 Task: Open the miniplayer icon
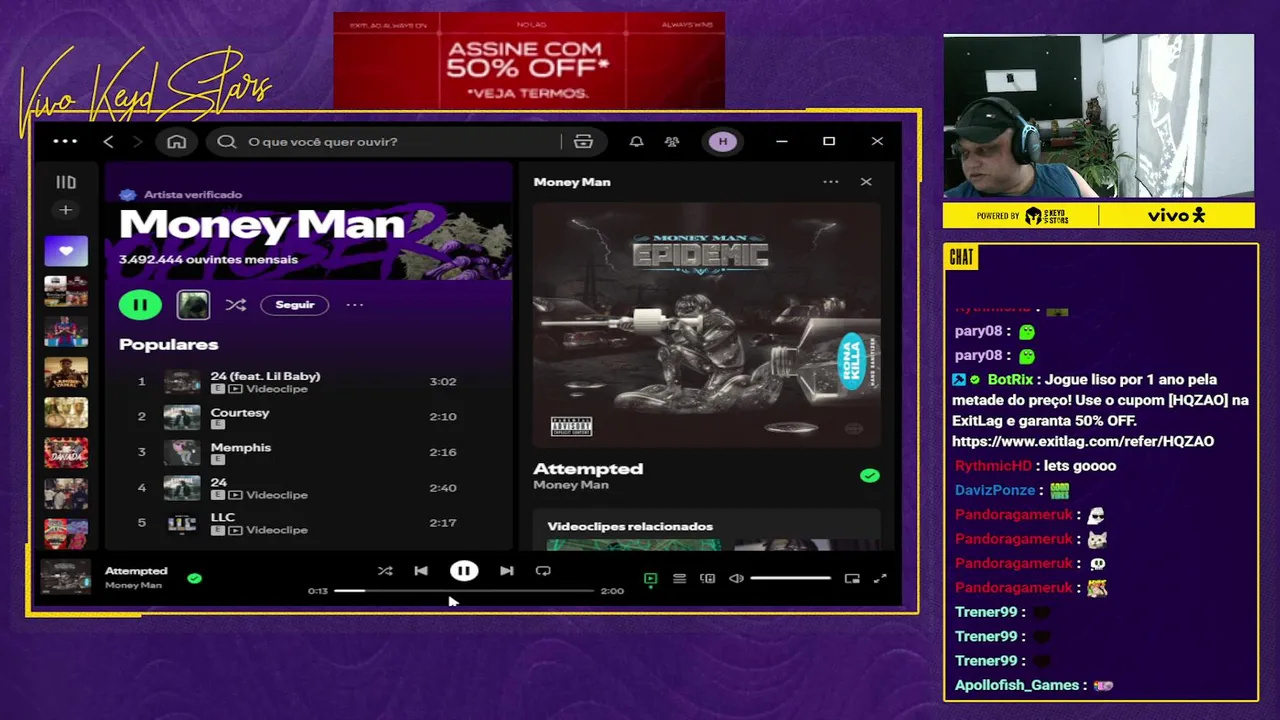click(x=852, y=578)
